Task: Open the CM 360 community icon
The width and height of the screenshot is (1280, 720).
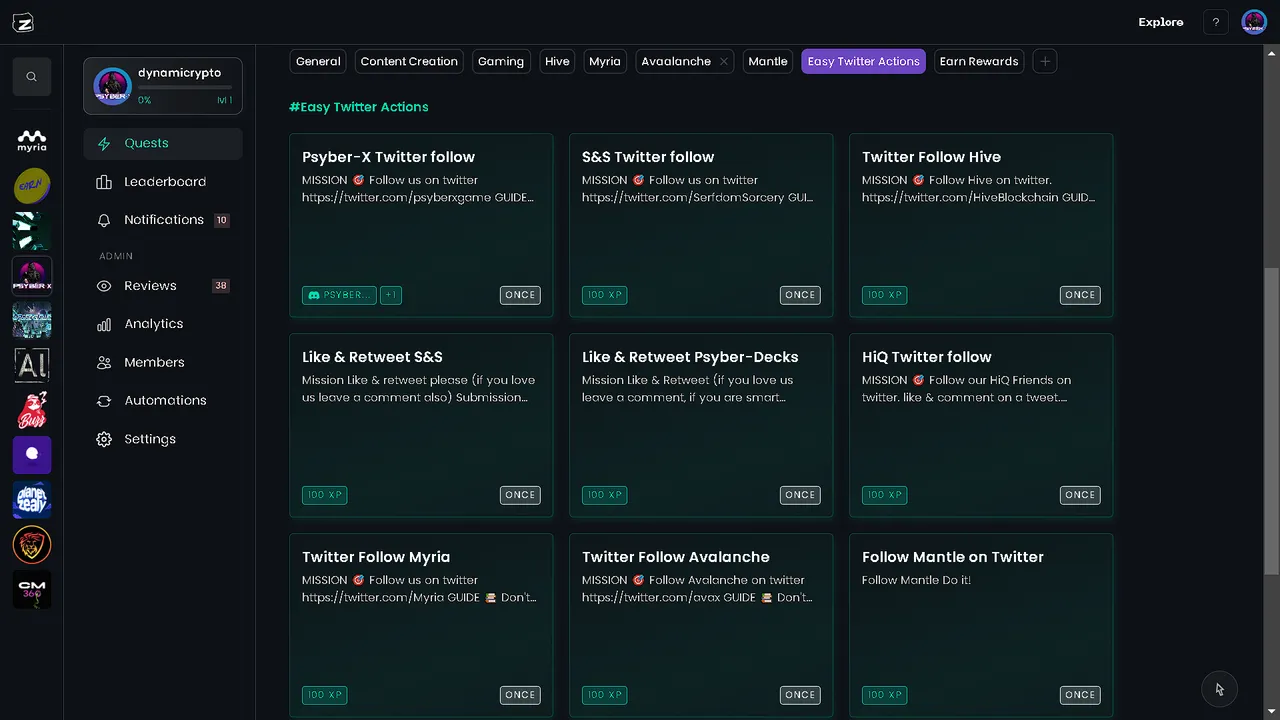Action: tap(32, 590)
